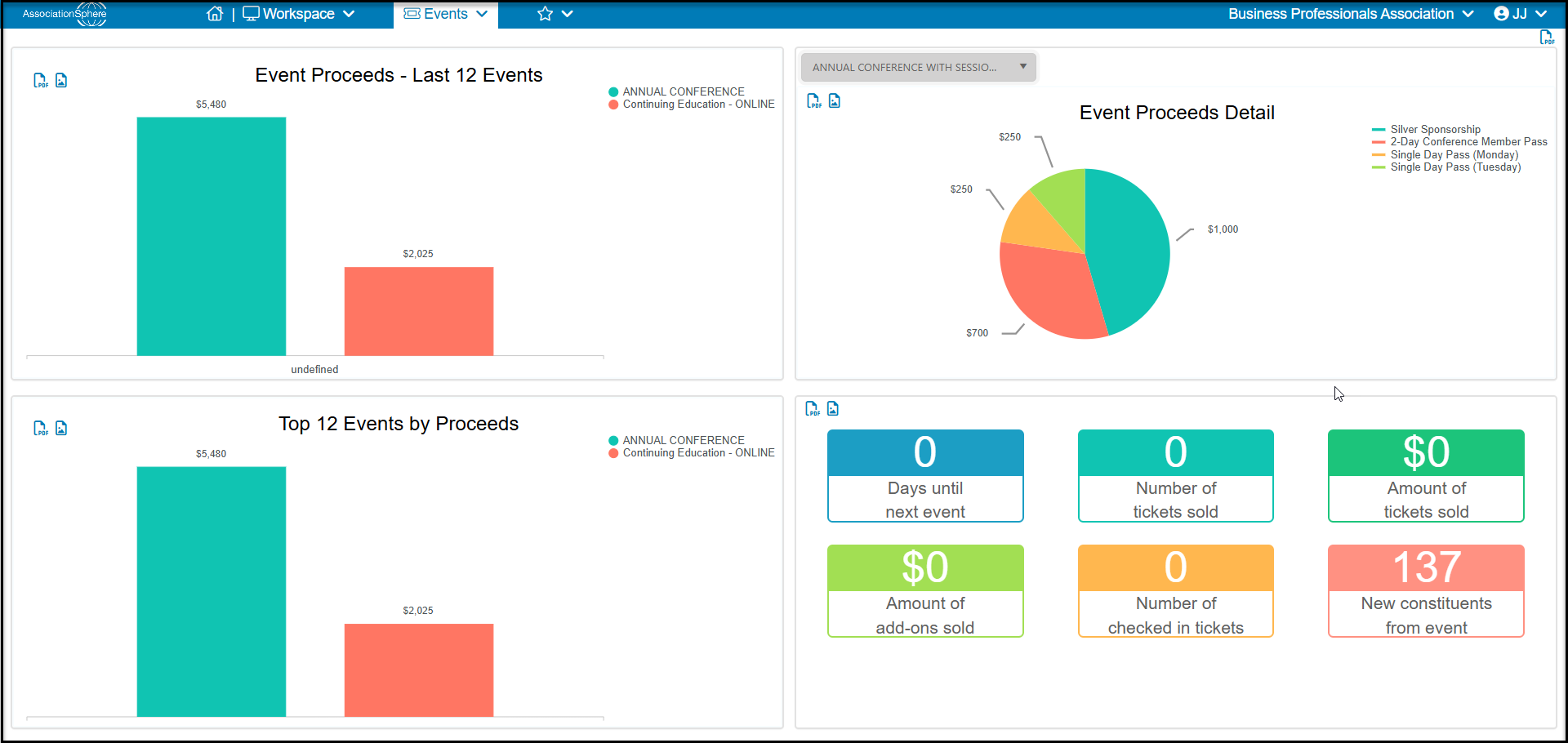Click the page-level PDF export icon
Viewport: 1568px width, 743px height.
(x=1547, y=38)
